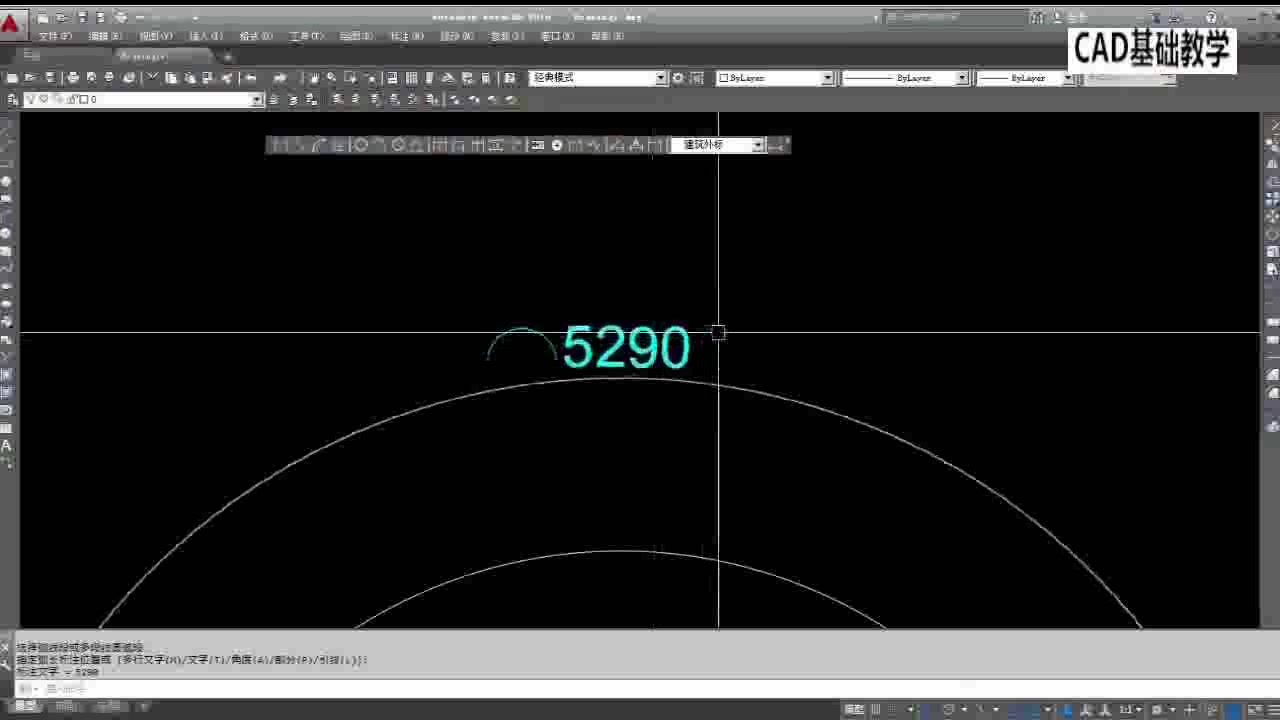
Task: Select Linear dimension tool in dimension toolbar
Action: [279, 145]
